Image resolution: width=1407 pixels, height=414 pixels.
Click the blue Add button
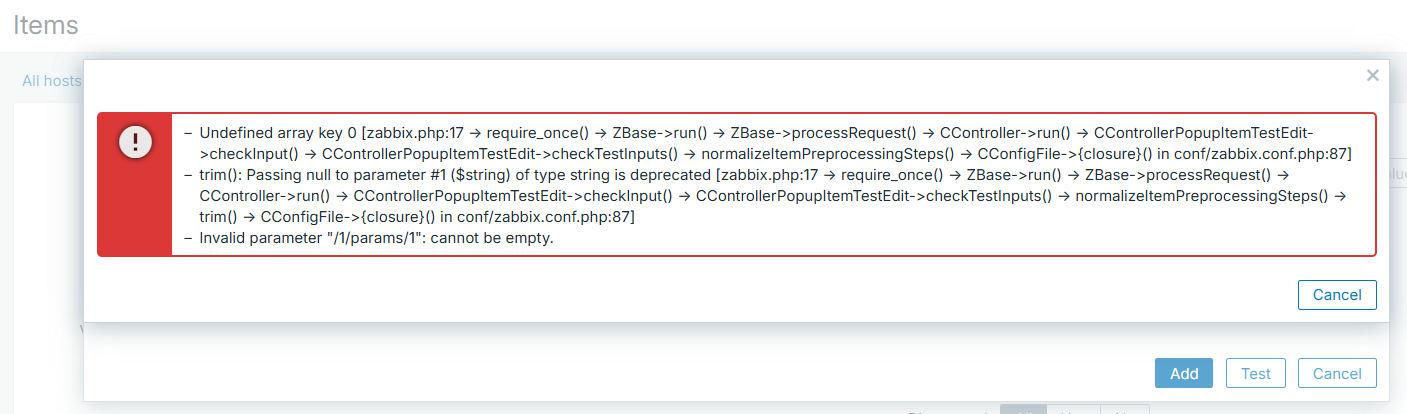pos(1183,373)
